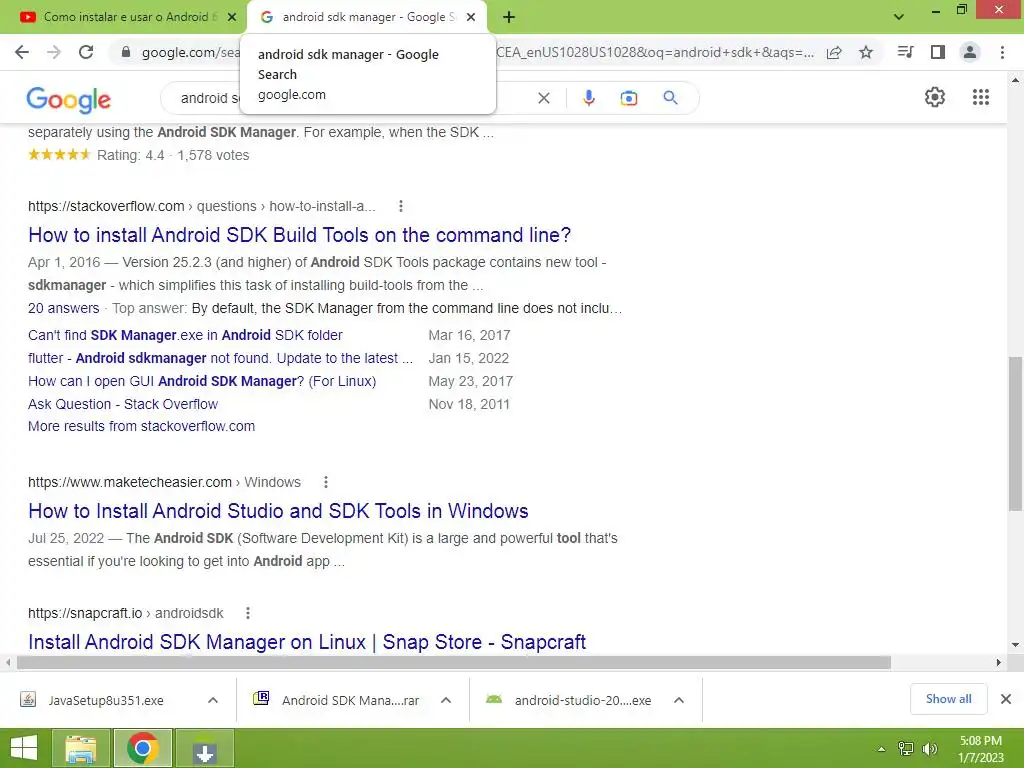Open the Windows Start menu

point(24,748)
